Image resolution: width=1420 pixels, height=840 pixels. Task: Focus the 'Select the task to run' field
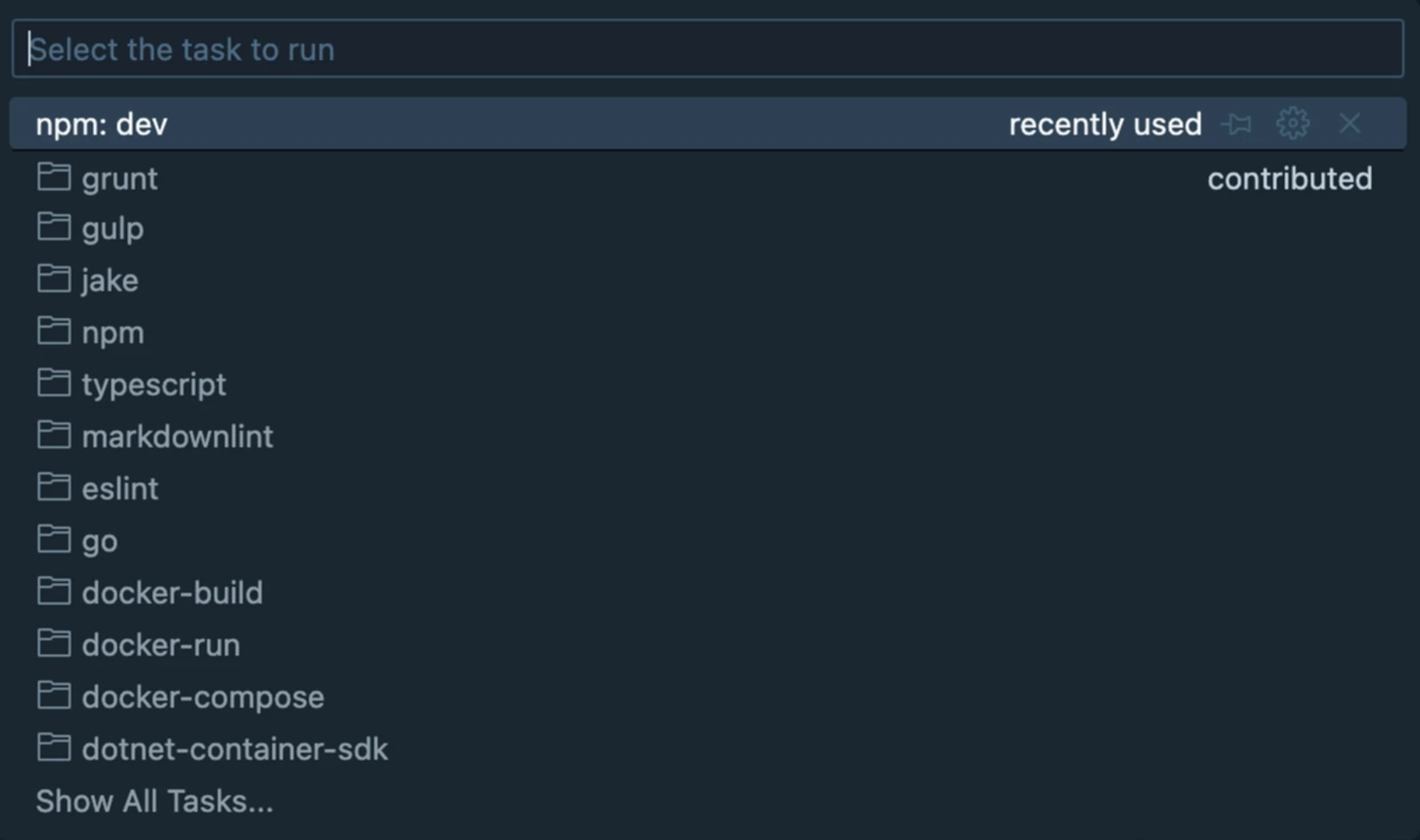[707, 50]
